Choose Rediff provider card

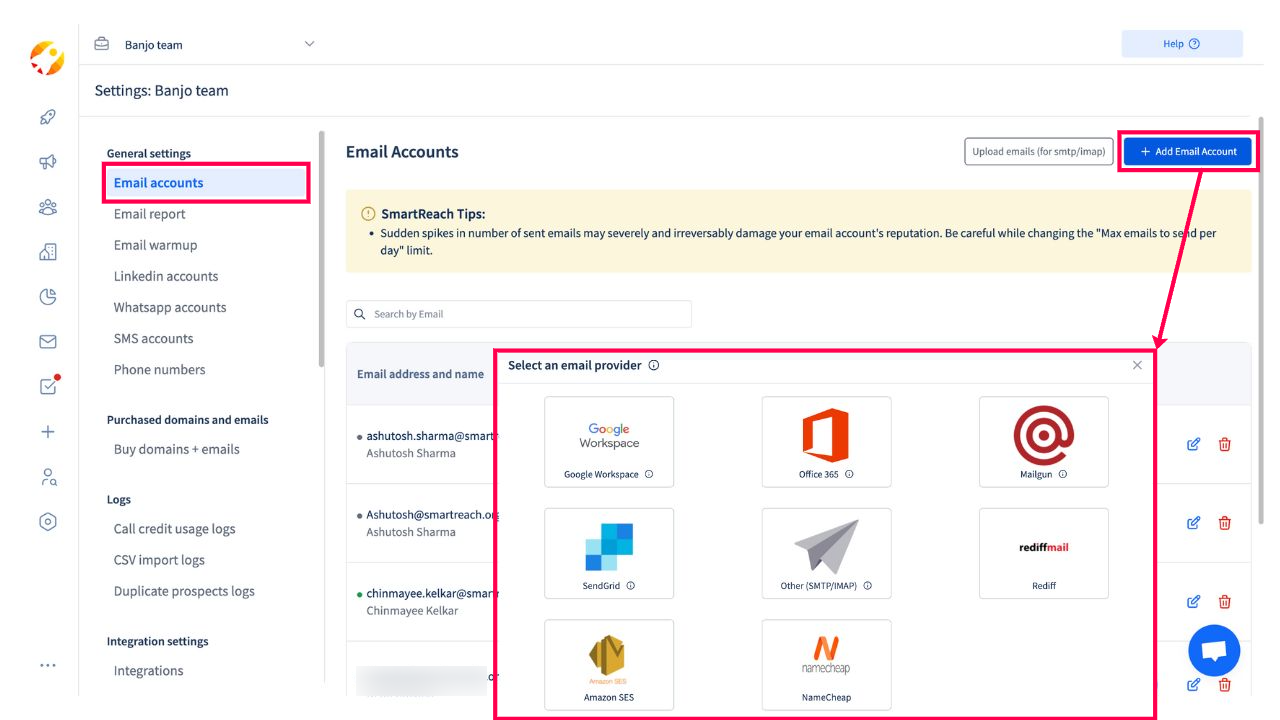[x=1043, y=553]
